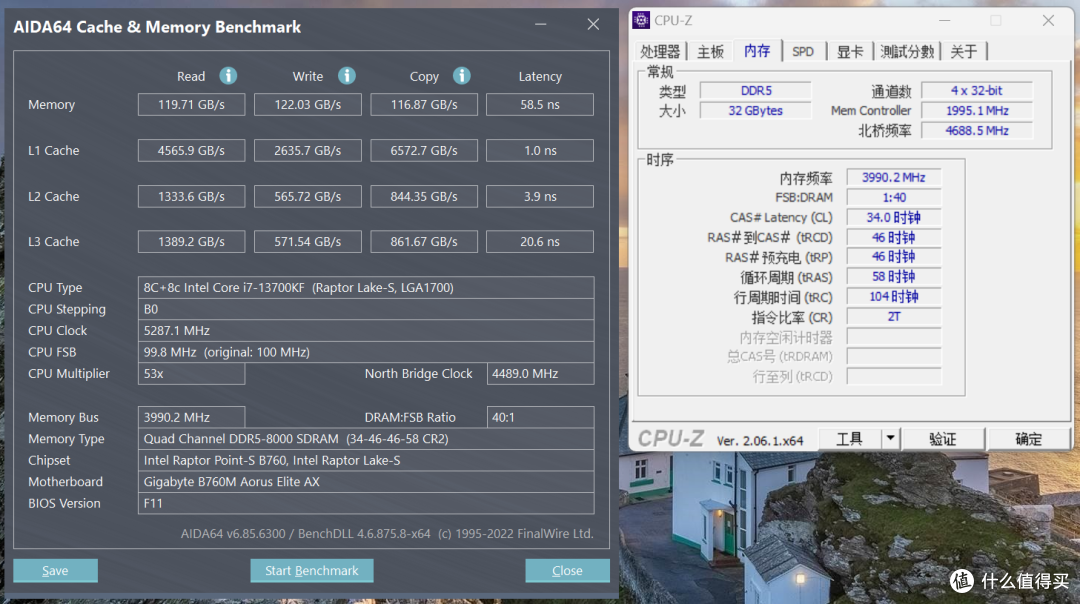The height and width of the screenshot is (604, 1080).
Task: Click the CPU-Z title bar app icon
Action: (641, 21)
